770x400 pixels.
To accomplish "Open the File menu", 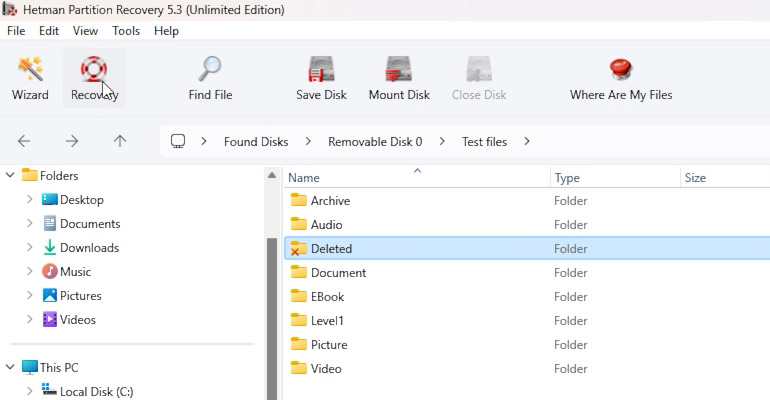I will 16,31.
